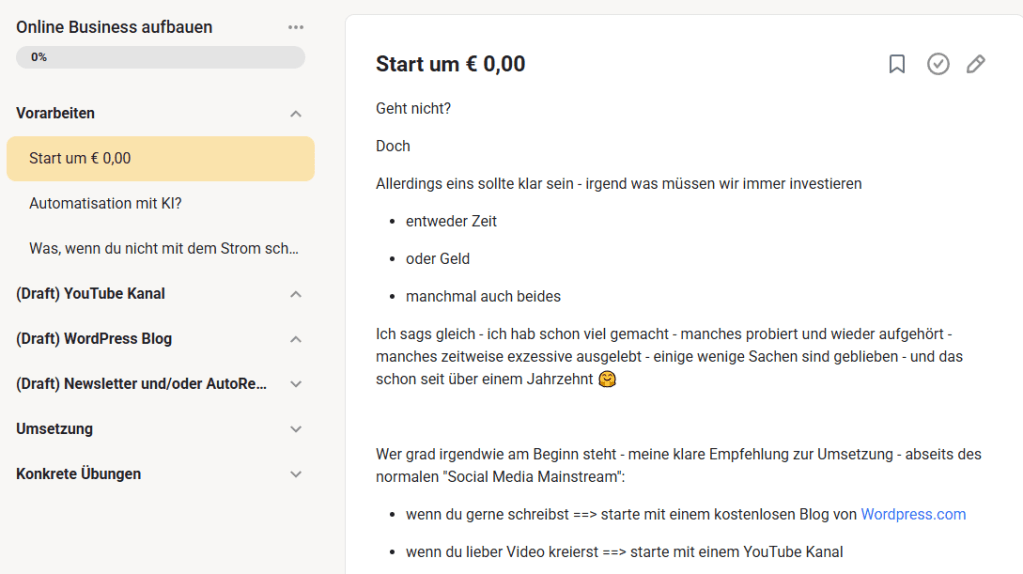Click the 'Online Business aufbauen' course title
Image resolution: width=1023 pixels, height=574 pixels.
click(x=114, y=27)
